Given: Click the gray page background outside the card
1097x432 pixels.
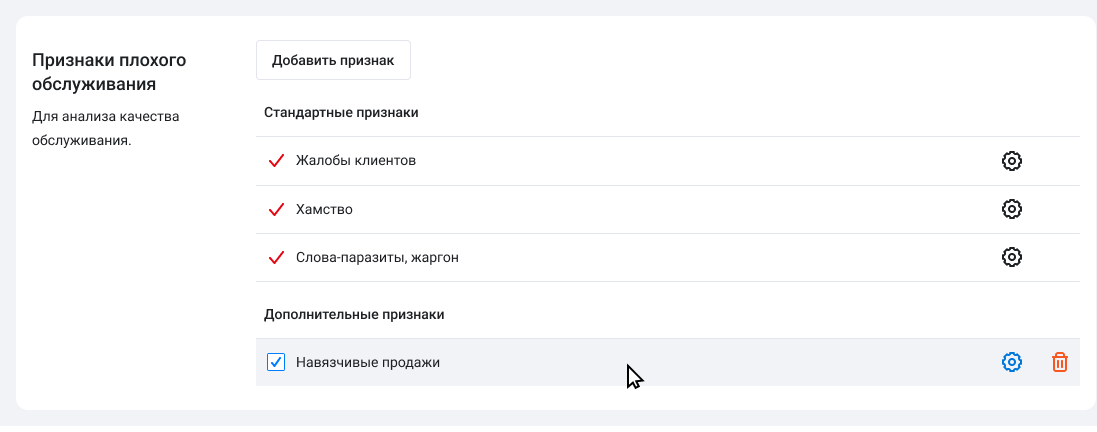Looking at the screenshot, I should [548, 7].
